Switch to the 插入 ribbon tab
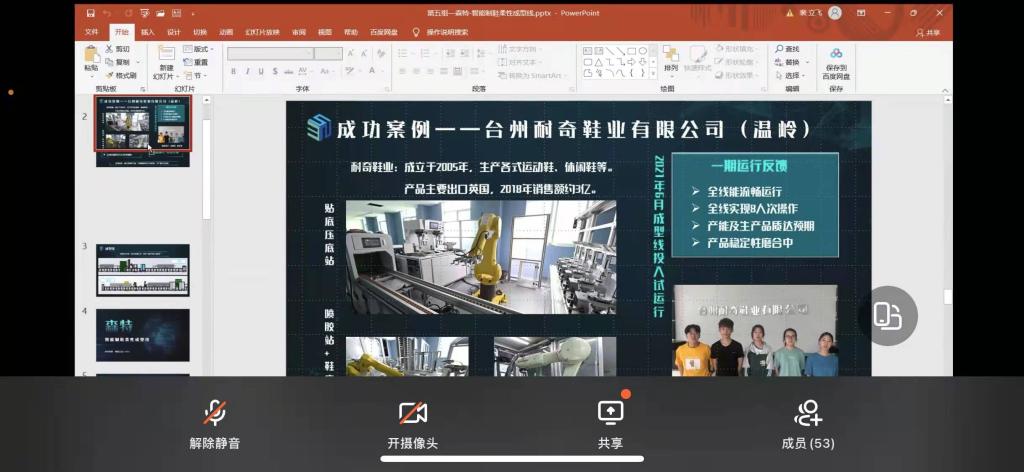Screen dimensions: 1024x472 [148, 32]
